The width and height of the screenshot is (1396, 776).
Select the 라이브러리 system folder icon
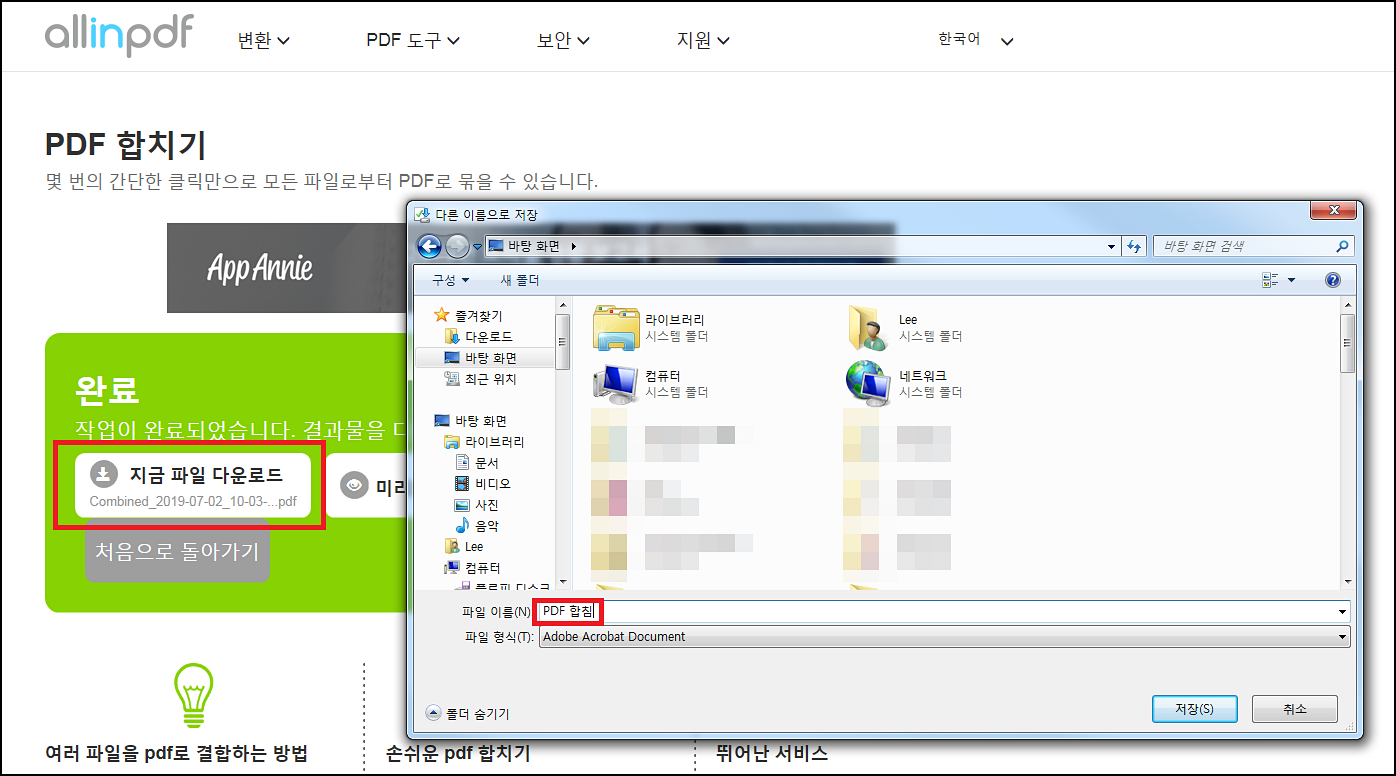click(x=617, y=328)
